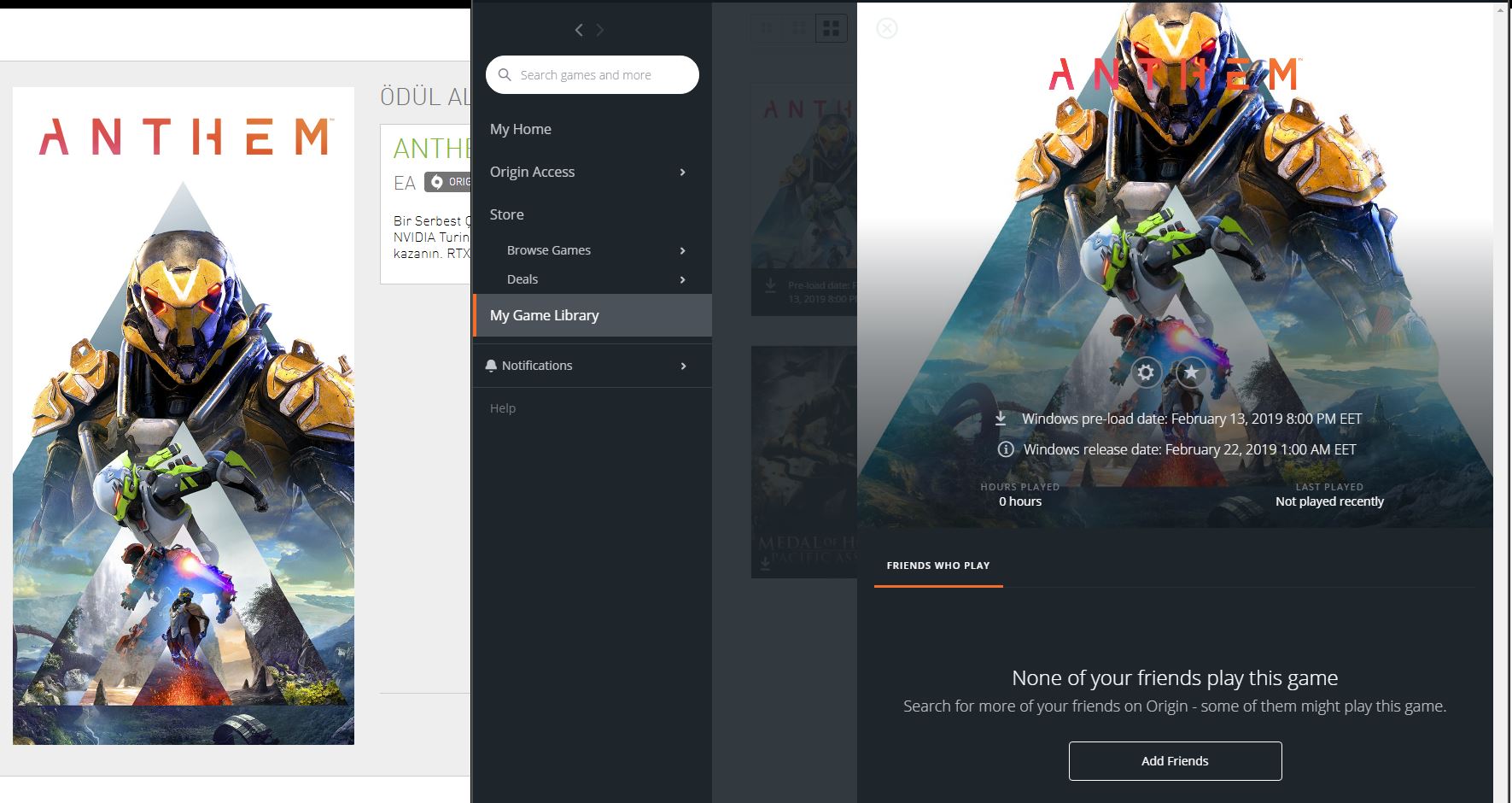Expand the Origin Access chevron
The image size is (1512, 803).
682,172
